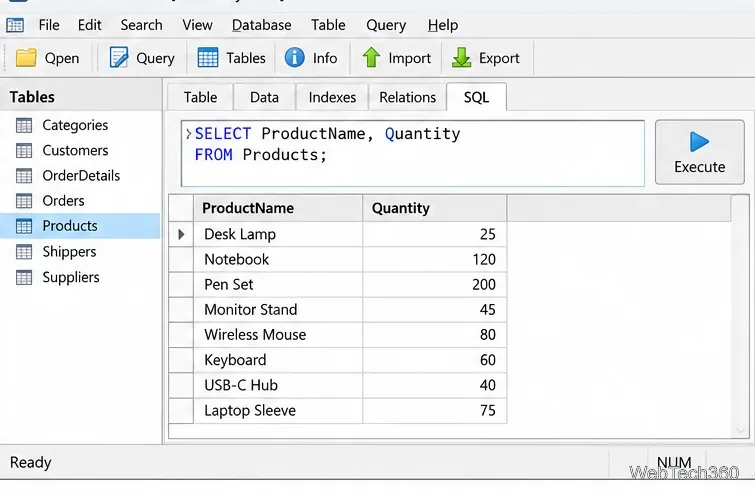Click the quantity value 45

[x=487, y=310]
